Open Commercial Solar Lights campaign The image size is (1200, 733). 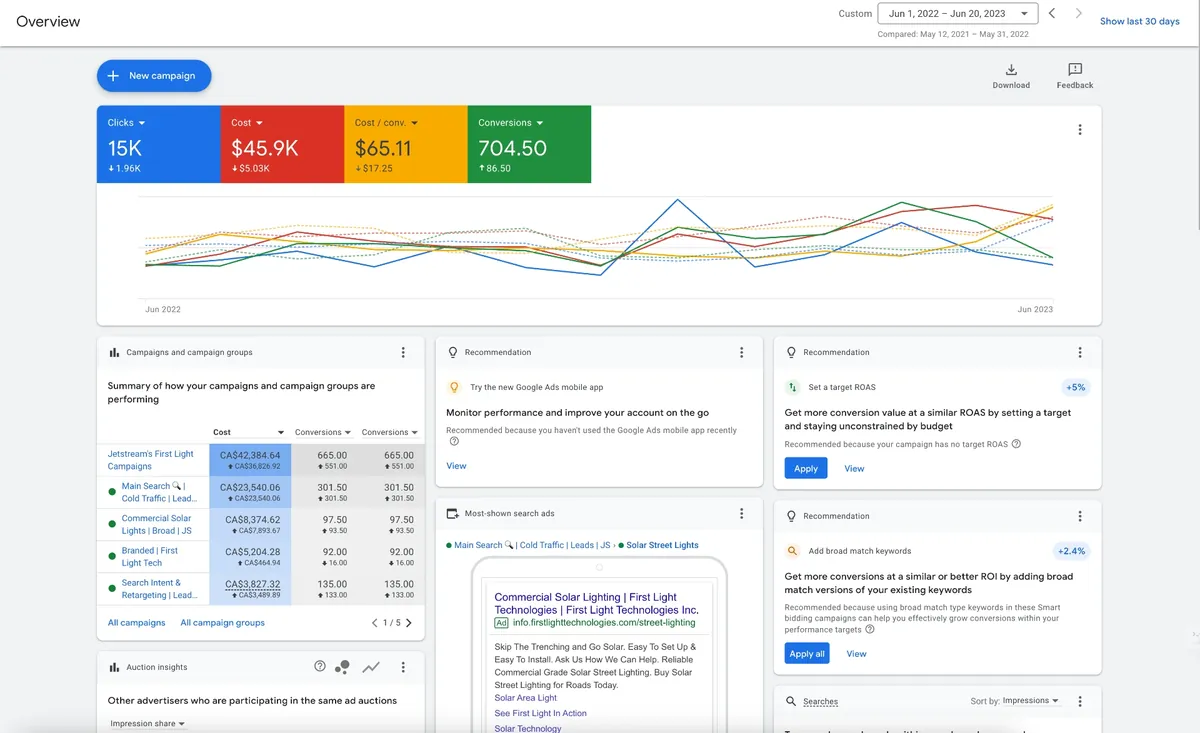[x=157, y=525]
